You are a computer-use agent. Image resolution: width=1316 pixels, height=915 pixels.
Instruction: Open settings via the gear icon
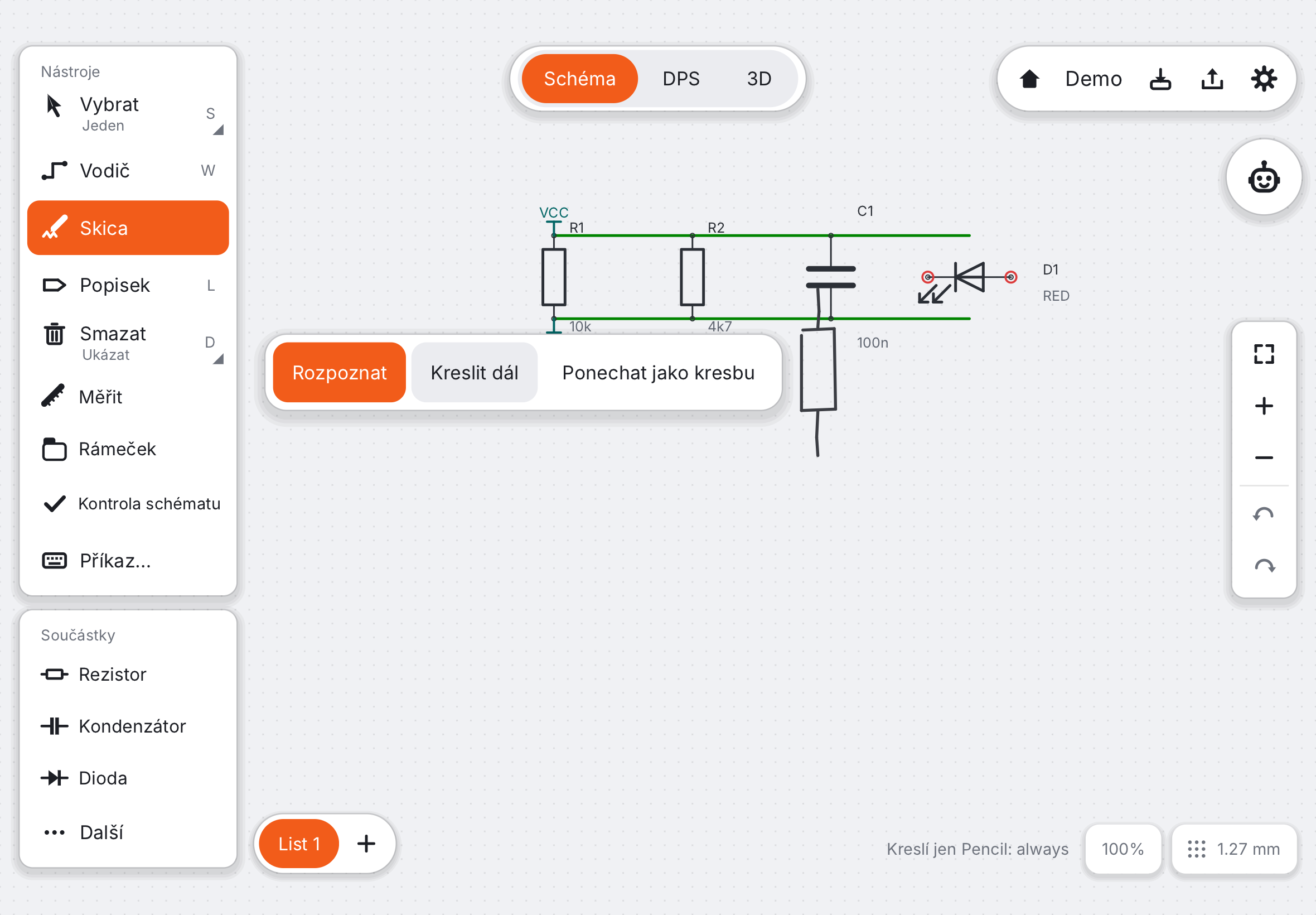(1264, 79)
